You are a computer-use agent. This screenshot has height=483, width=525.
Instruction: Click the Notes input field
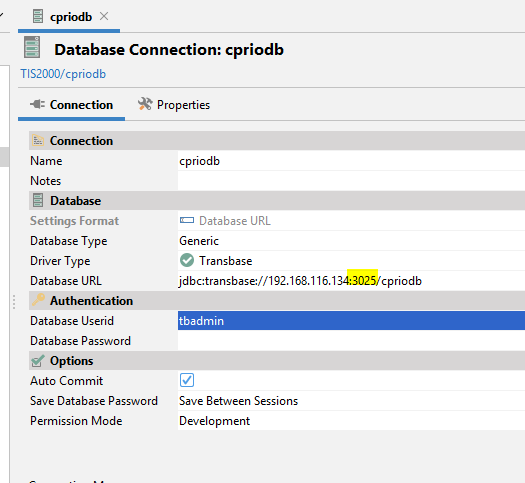click(351, 181)
